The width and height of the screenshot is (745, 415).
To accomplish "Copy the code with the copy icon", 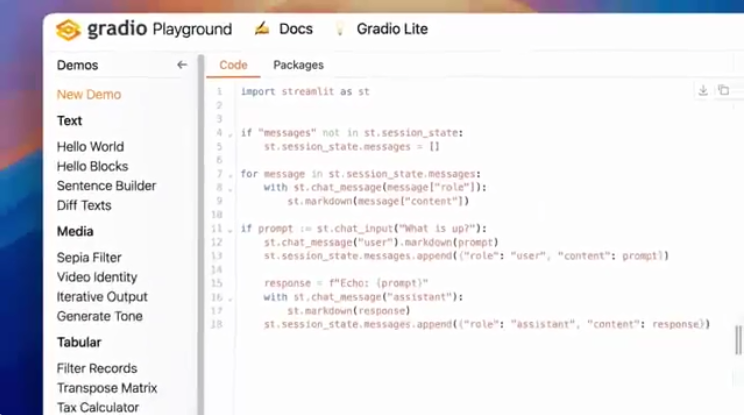I will tap(724, 90).
